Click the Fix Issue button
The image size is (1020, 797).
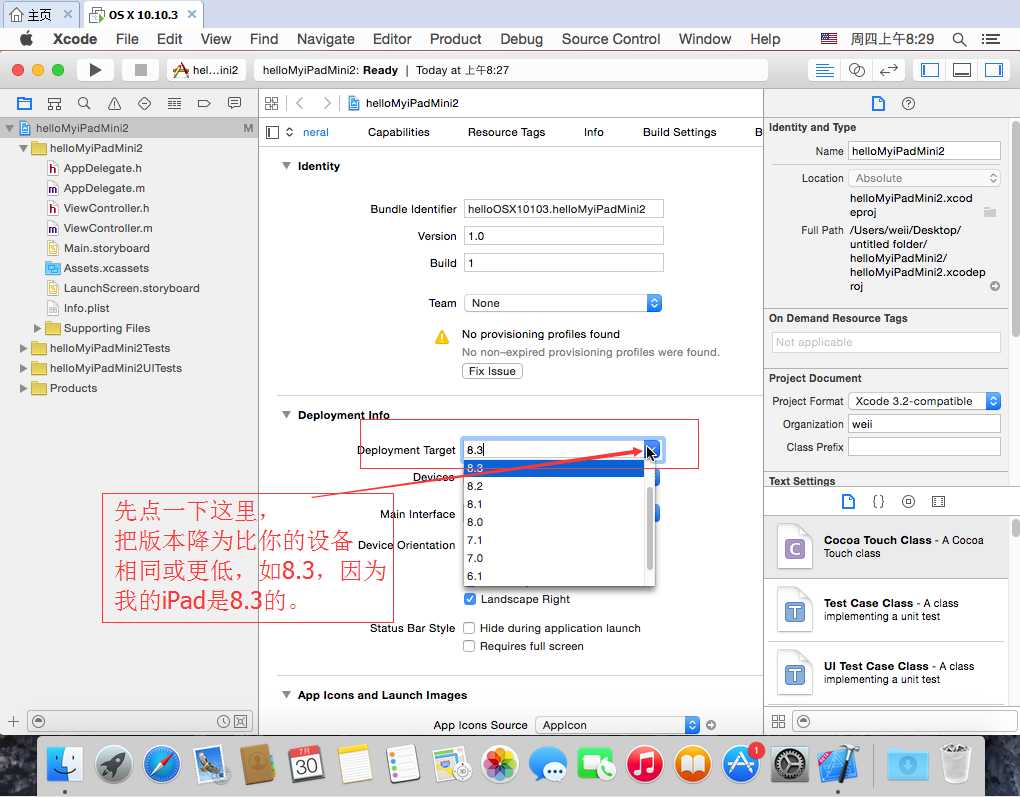[492, 371]
